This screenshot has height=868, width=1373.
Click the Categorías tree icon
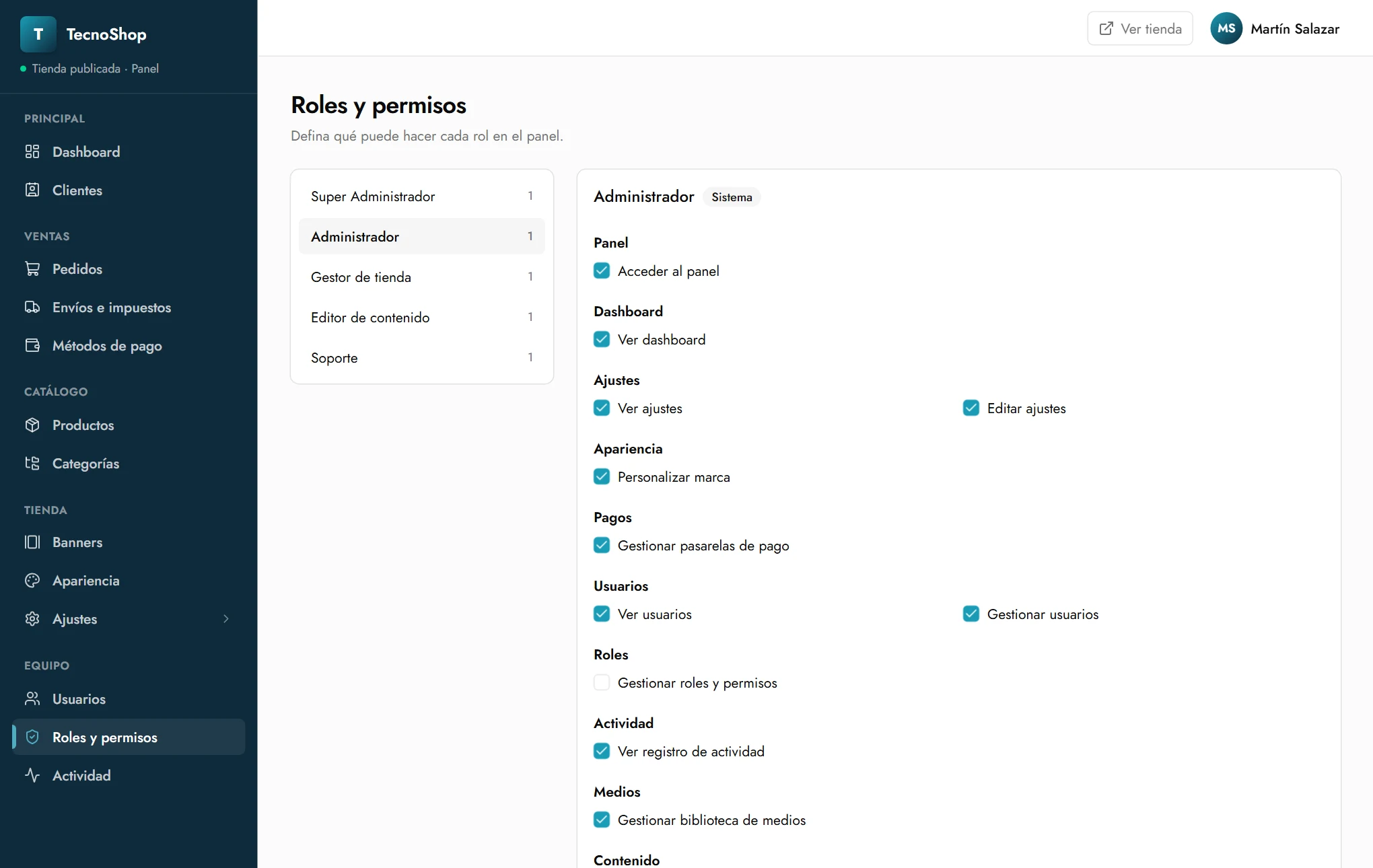[x=32, y=463]
